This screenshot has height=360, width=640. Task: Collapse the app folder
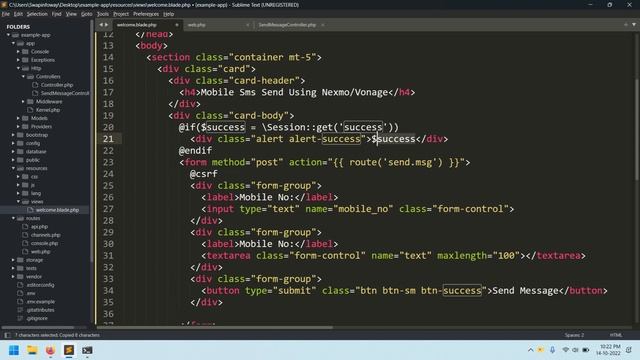click(x=13, y=43)
